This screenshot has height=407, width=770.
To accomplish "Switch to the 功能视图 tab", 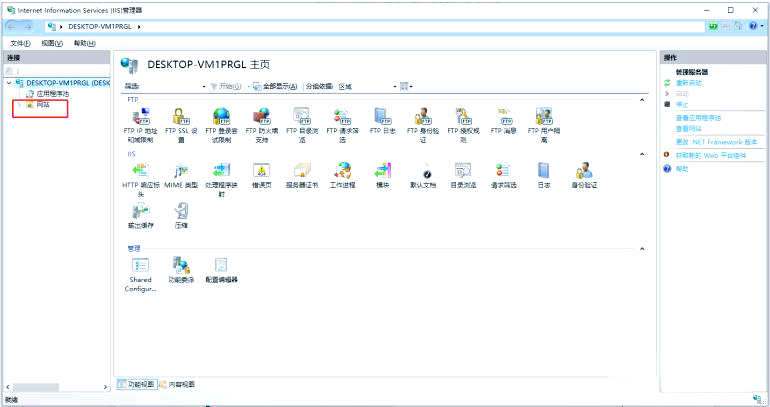I will (137, 384).
